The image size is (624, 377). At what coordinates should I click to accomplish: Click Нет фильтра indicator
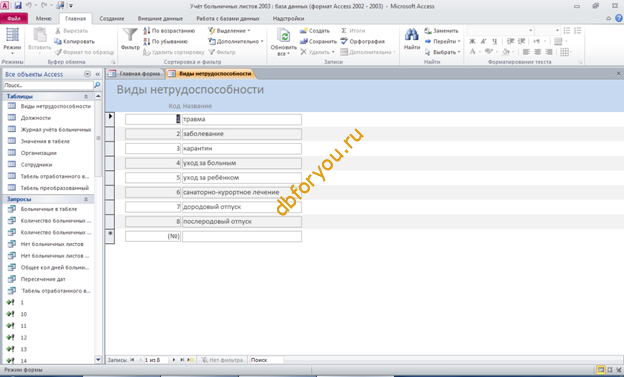[222, 360]
